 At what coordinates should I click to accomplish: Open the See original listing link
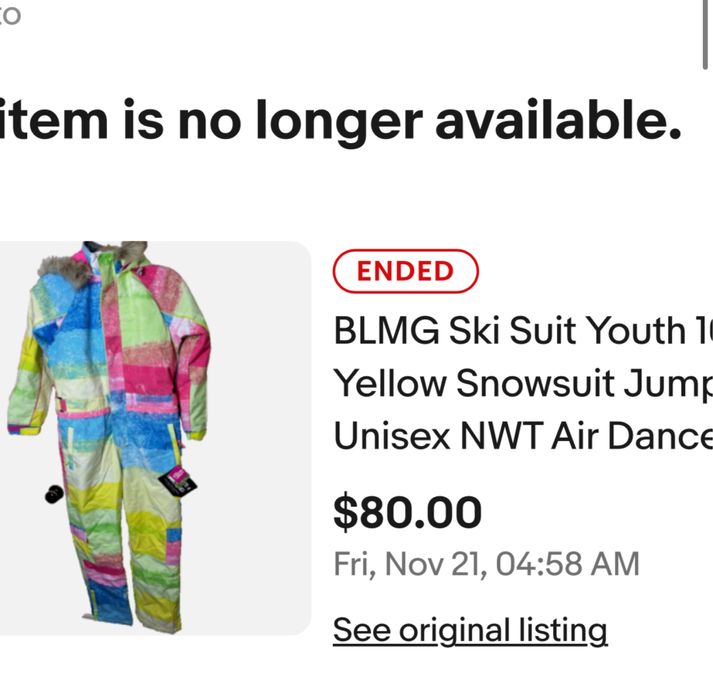470,630
